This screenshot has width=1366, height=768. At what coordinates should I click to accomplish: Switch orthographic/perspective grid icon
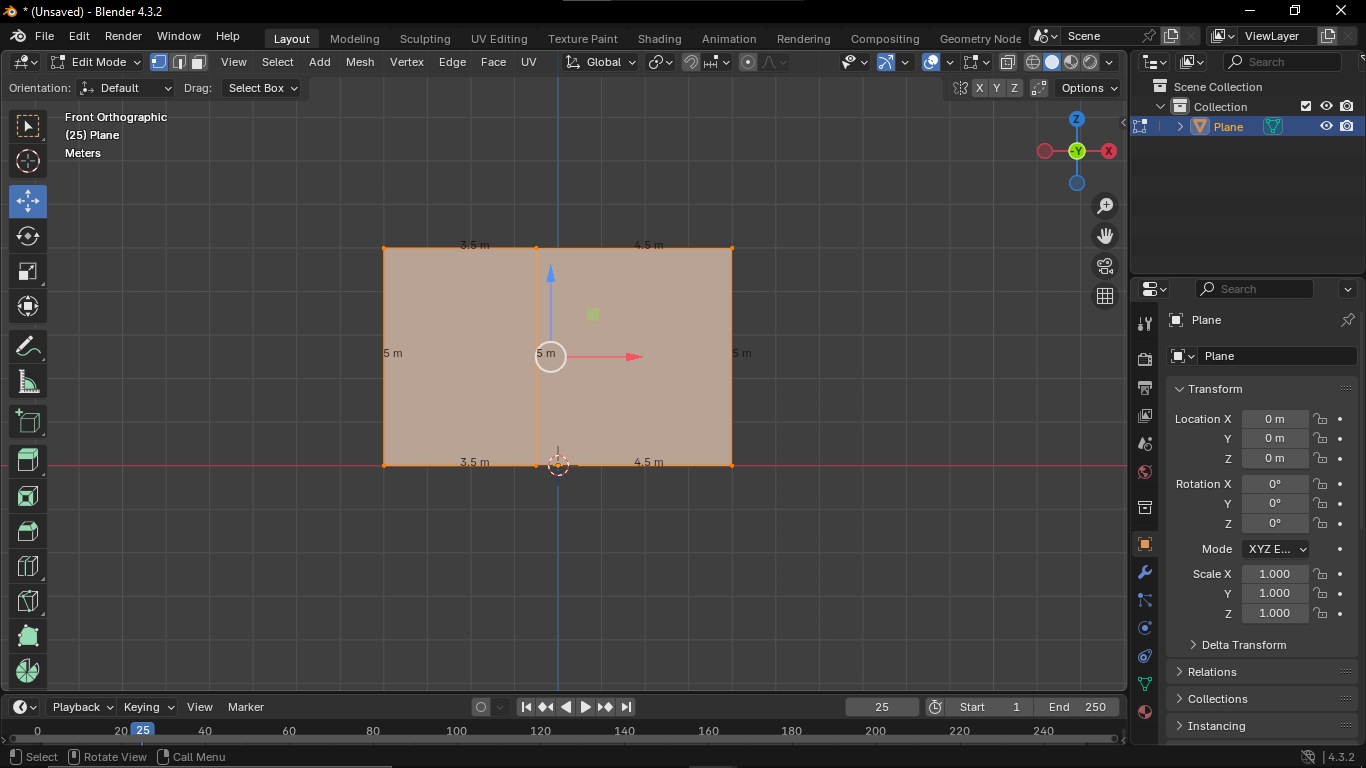point(1105,296)
